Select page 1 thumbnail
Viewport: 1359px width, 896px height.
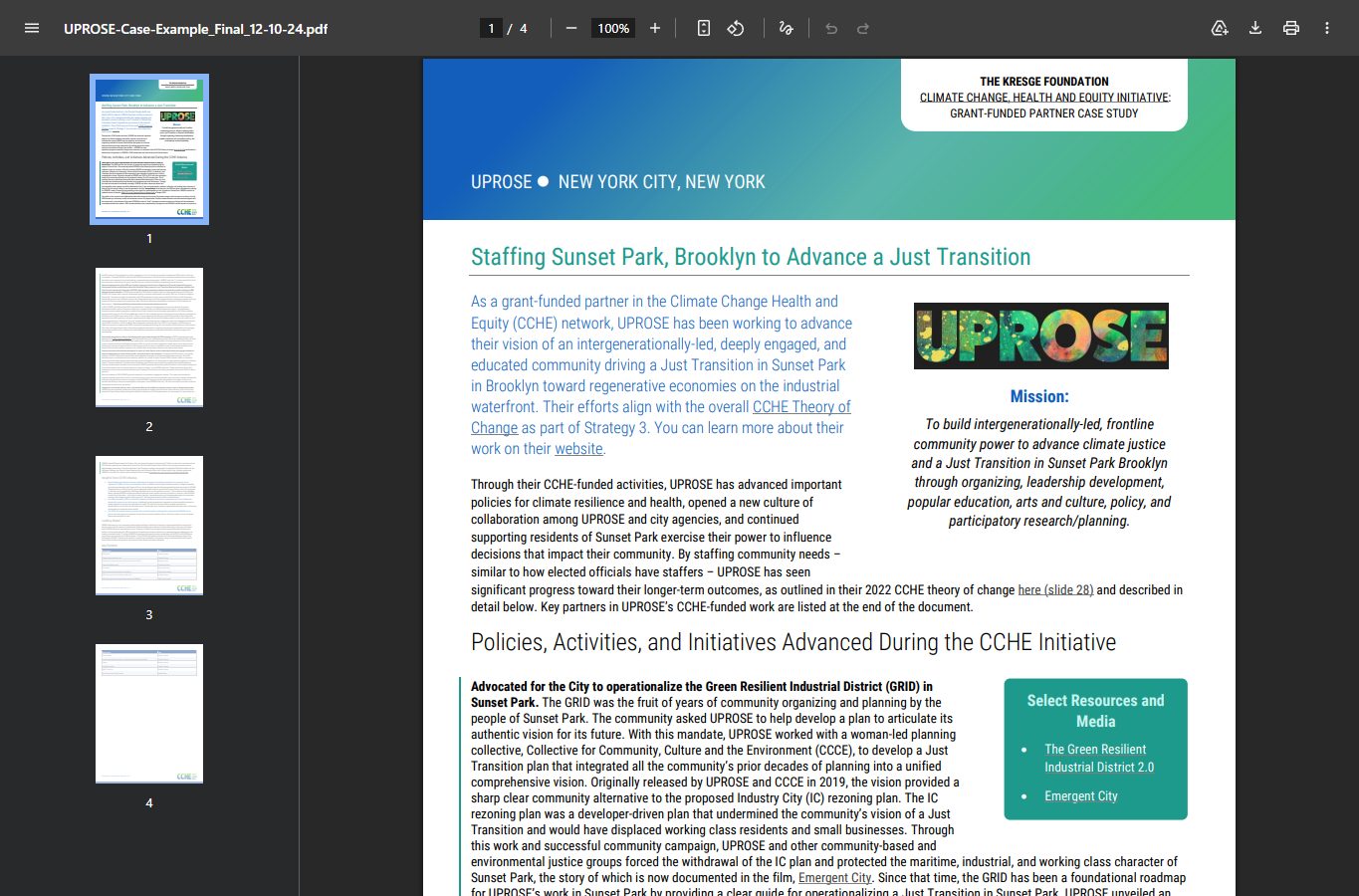[149, 149]
